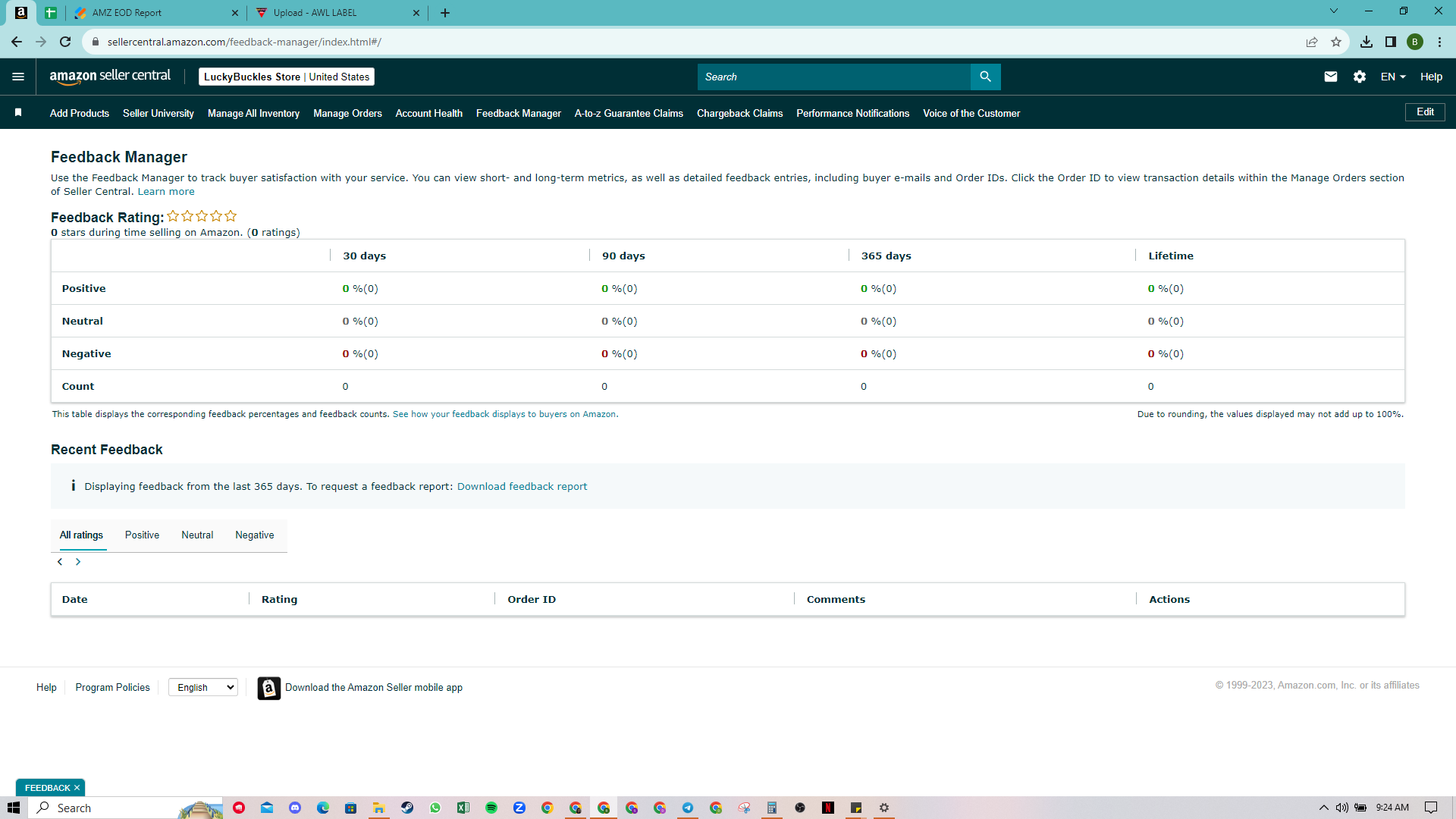Open the English language select in footer
This screenshot has height=819, width=1456.
coord(203,687)
